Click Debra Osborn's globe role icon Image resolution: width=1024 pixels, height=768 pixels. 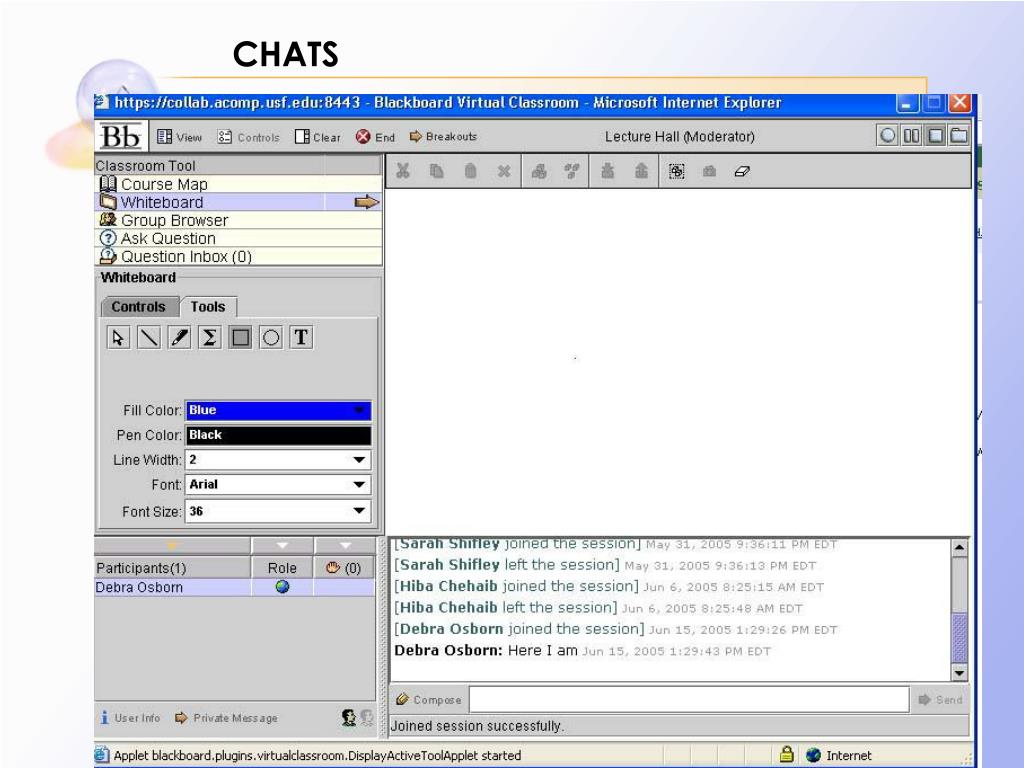[282, 587]
